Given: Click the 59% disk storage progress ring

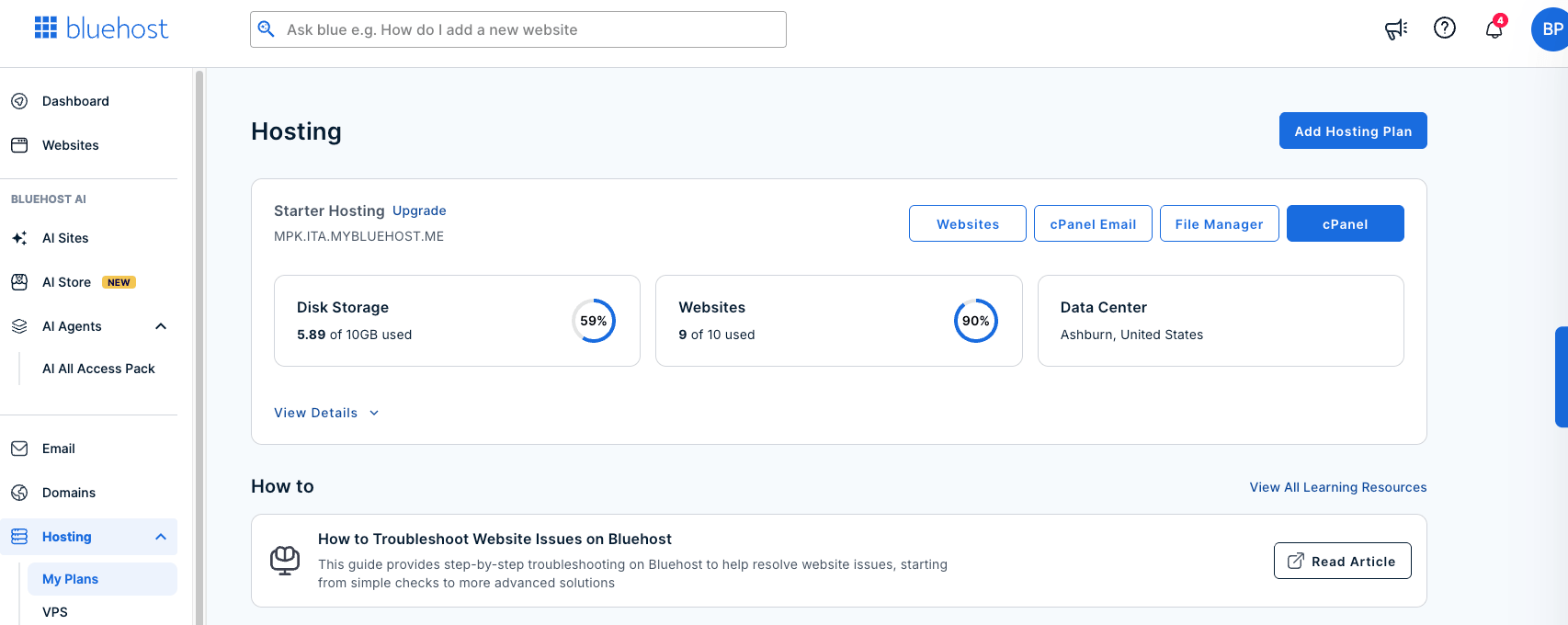Looking at the screenshot, I should pos(594,321).
